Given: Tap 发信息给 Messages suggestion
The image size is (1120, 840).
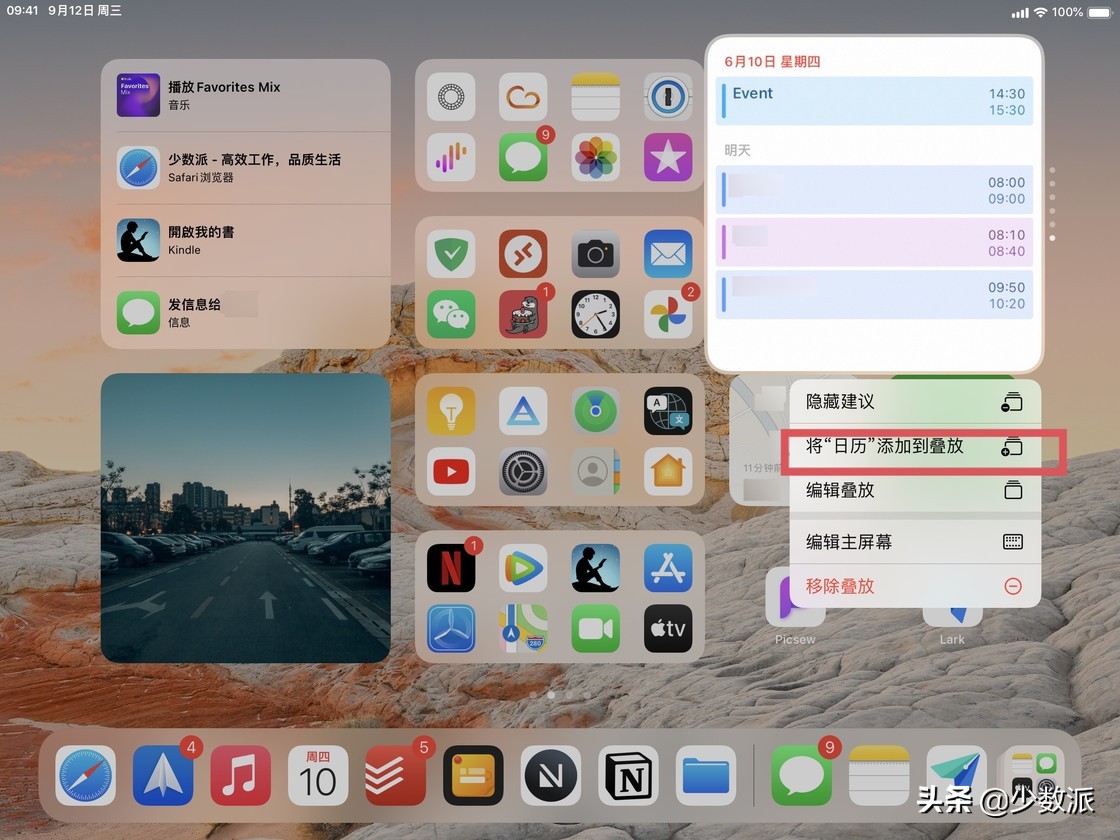Looking at the screenshot, I should [x=246, y=313].
